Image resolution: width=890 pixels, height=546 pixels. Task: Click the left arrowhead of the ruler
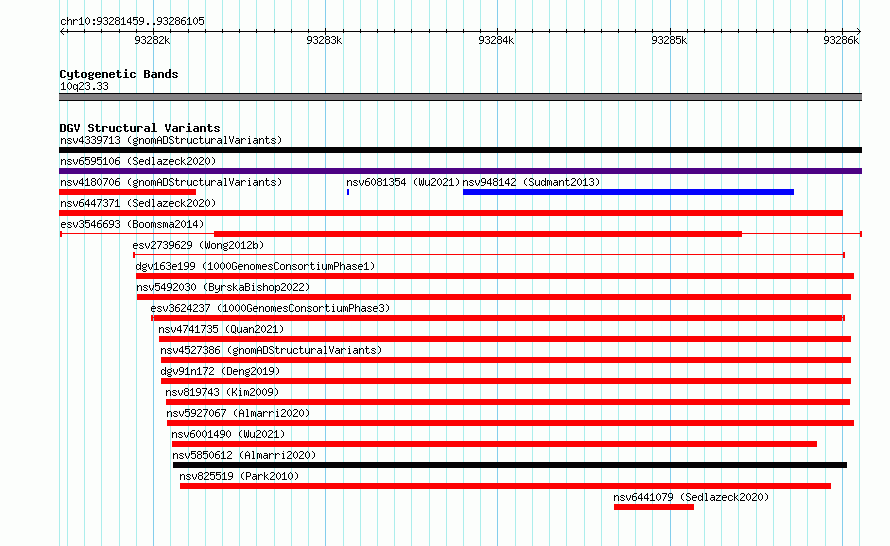[x=62, y=31]
